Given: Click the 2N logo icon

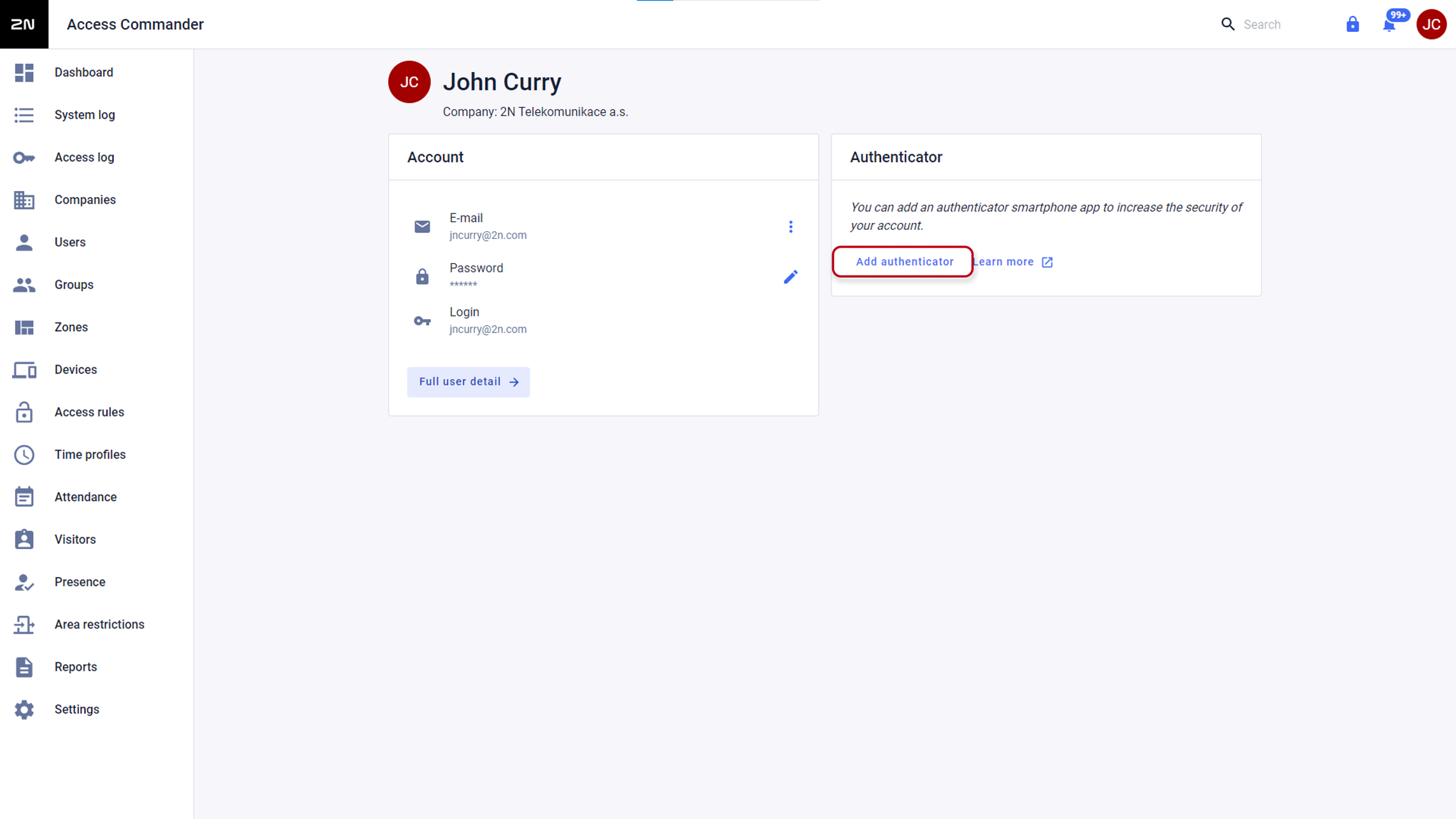Looking at the screenshot, I should [24, 24].
